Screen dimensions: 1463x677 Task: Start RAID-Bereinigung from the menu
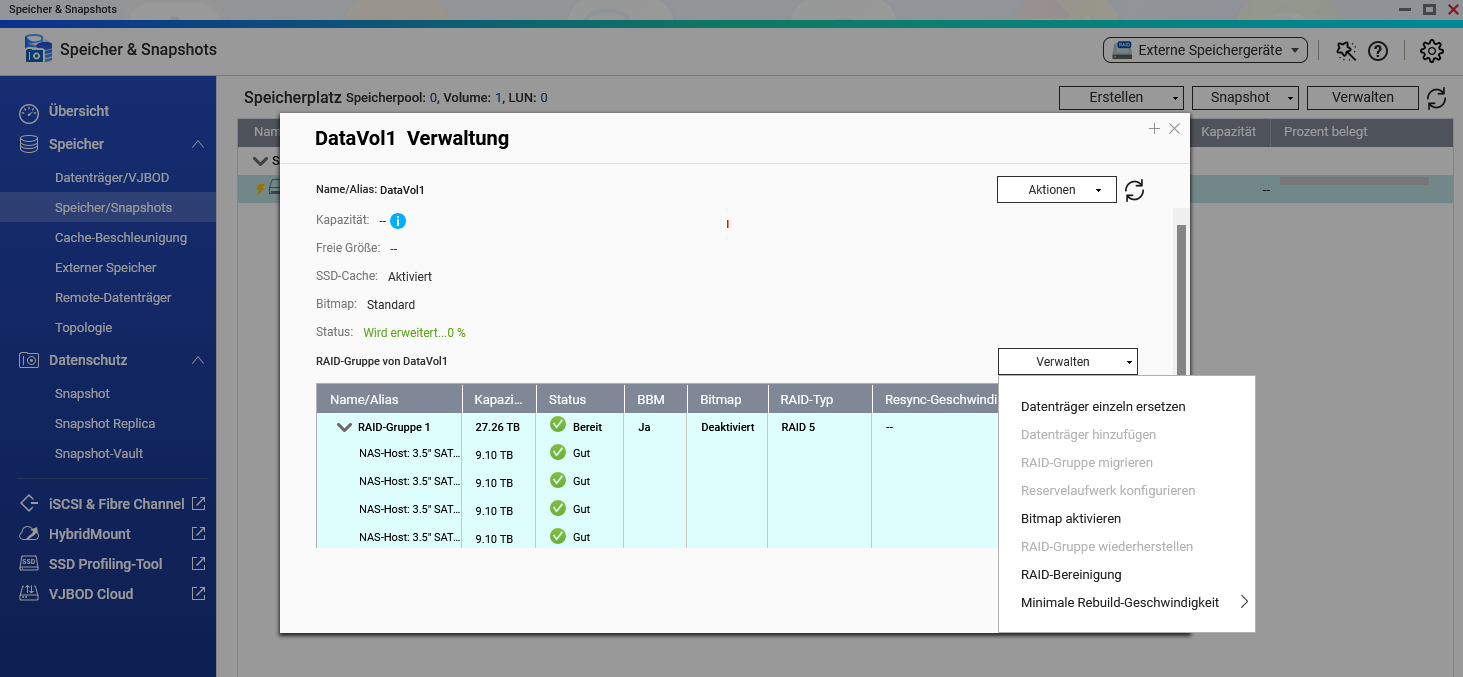(1070, 575)
